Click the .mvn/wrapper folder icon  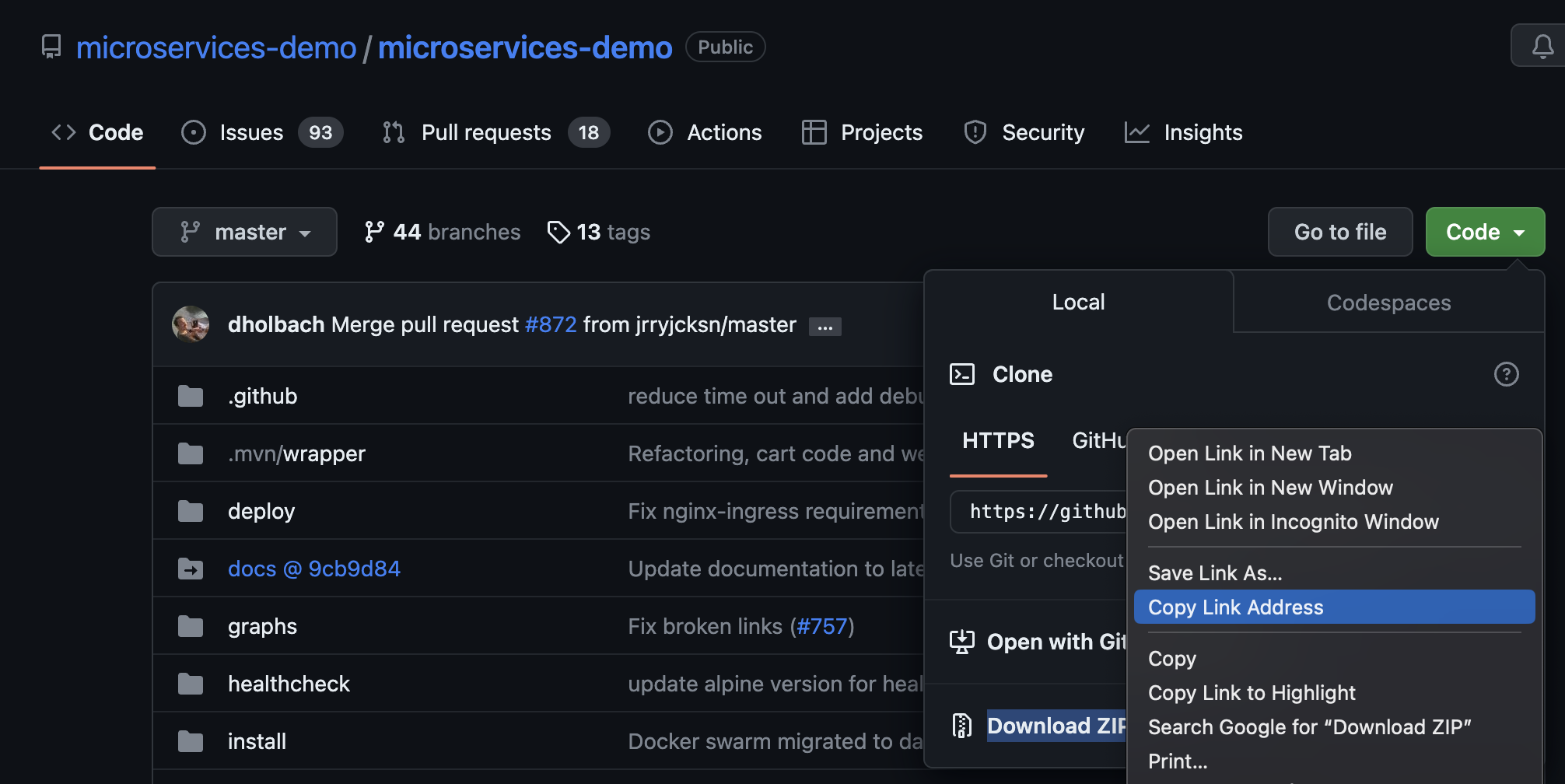[191, 453]
